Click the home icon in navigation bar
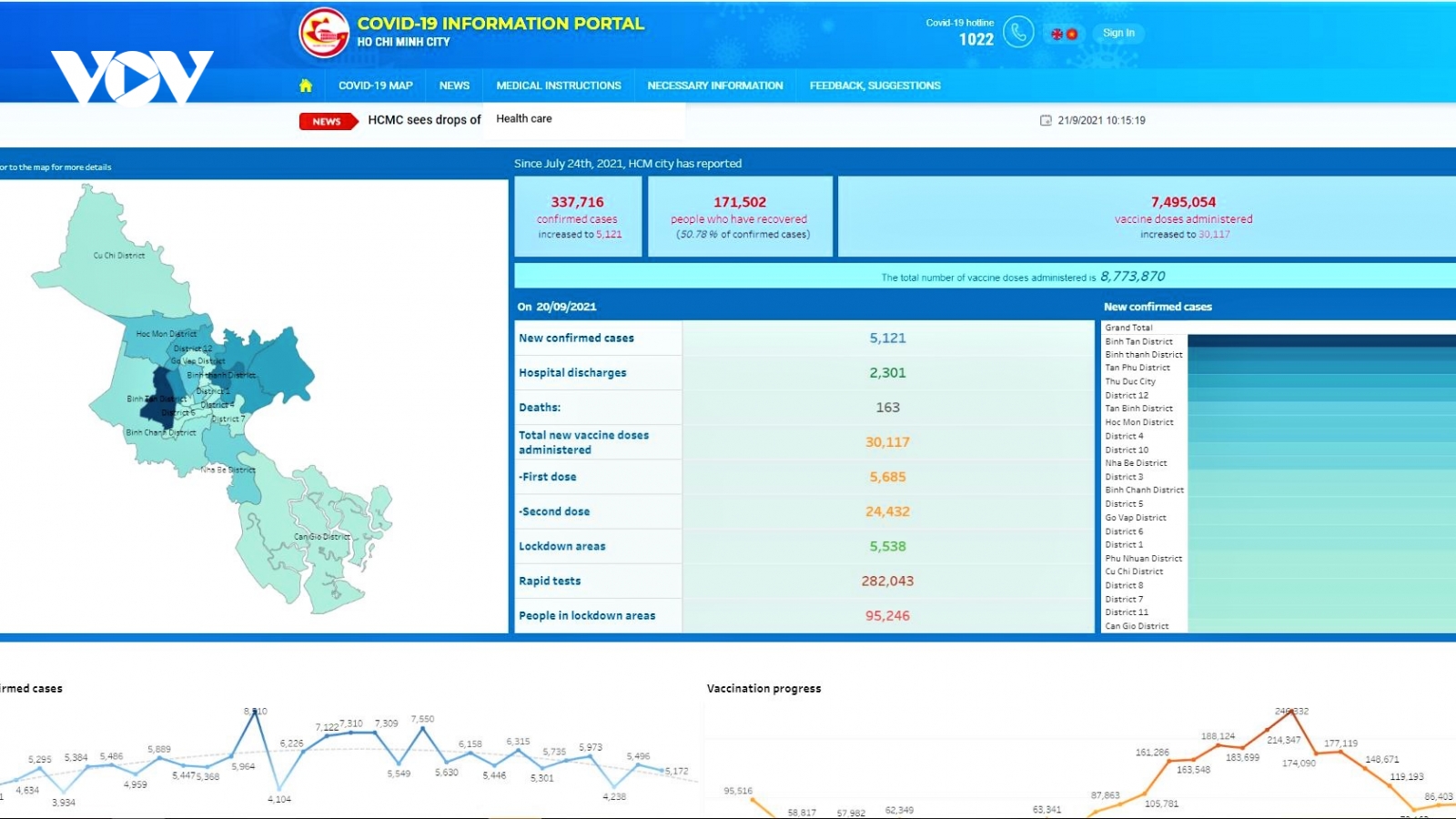 click(x=306, y=86)
